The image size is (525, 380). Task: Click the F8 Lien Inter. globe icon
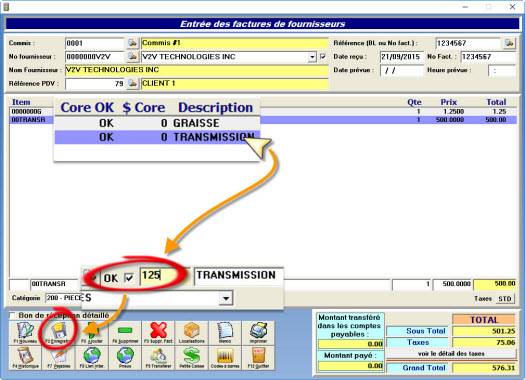(x=91, y=358)
